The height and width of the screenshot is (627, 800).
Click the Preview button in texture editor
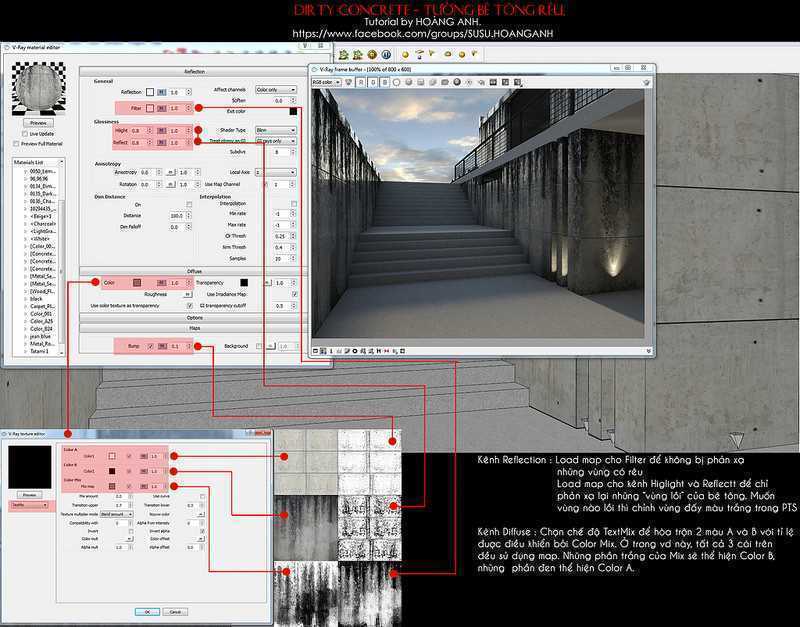pyautogui.click(x=29, y=495)
